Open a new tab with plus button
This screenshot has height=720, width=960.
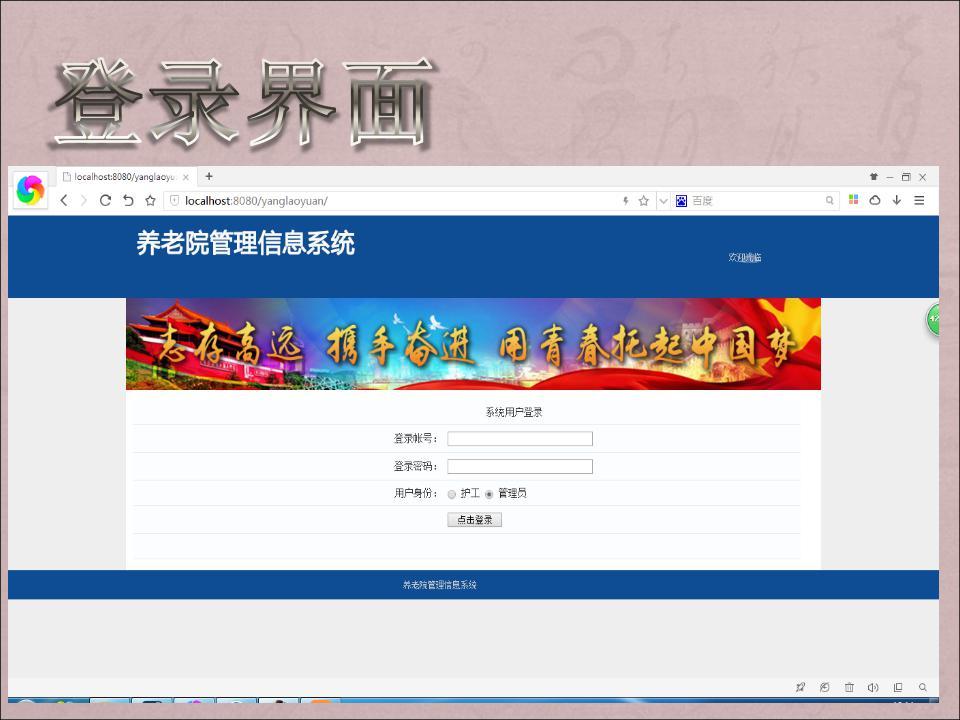point(209,176)
